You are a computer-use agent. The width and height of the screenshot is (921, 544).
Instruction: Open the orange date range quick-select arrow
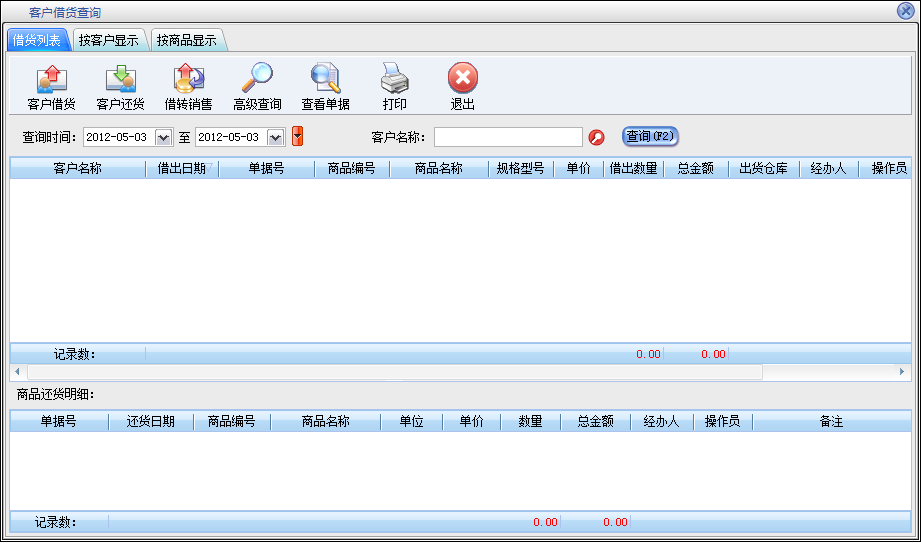coord(297,136)
